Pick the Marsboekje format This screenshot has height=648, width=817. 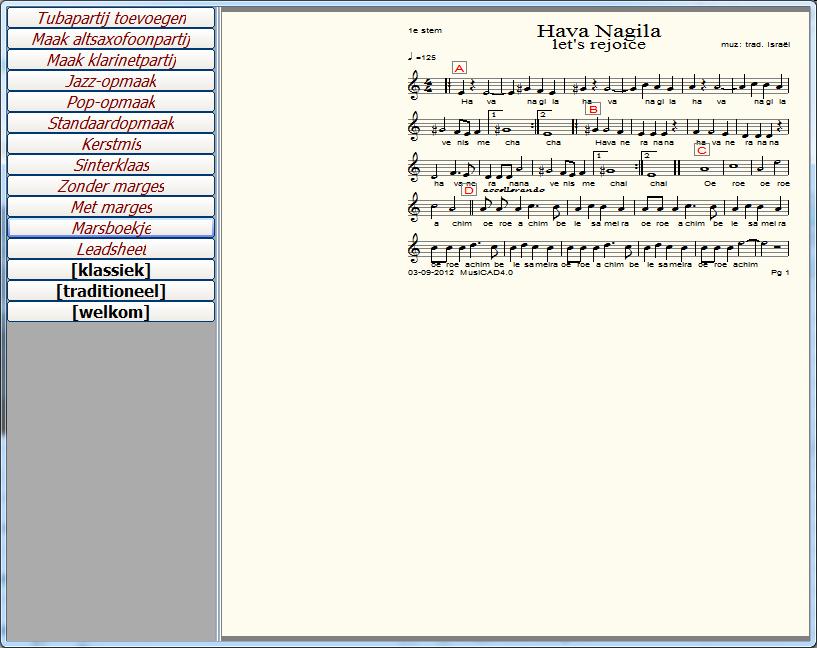[111, 228]
